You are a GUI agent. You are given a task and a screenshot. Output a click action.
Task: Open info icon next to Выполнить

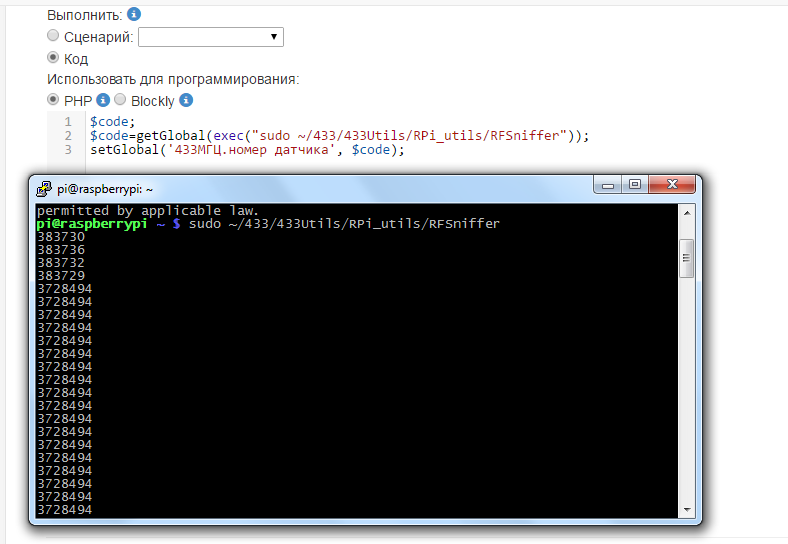click(134, 14)
